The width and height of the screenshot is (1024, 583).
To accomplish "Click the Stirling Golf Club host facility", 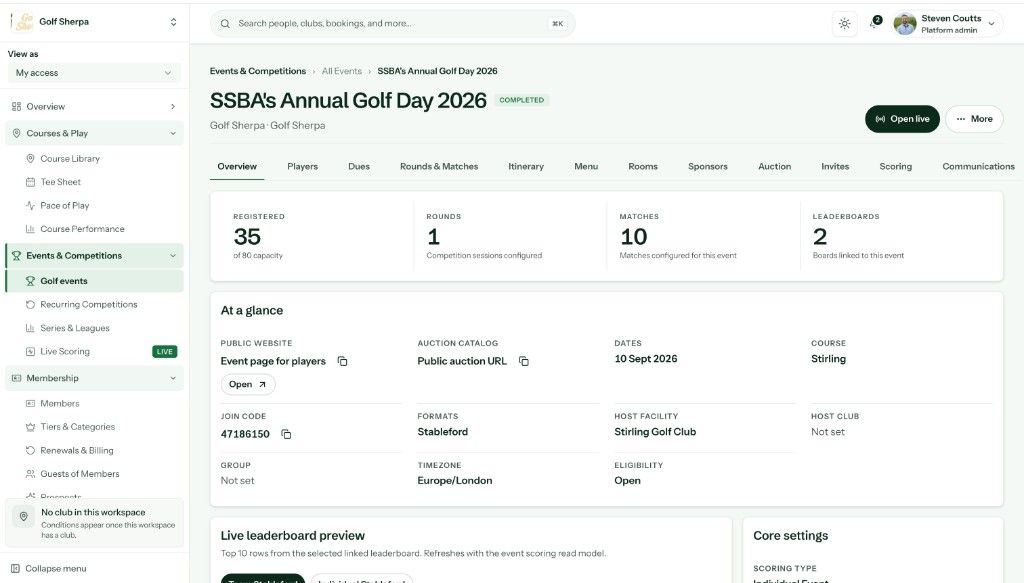I will tap(655, 432).
